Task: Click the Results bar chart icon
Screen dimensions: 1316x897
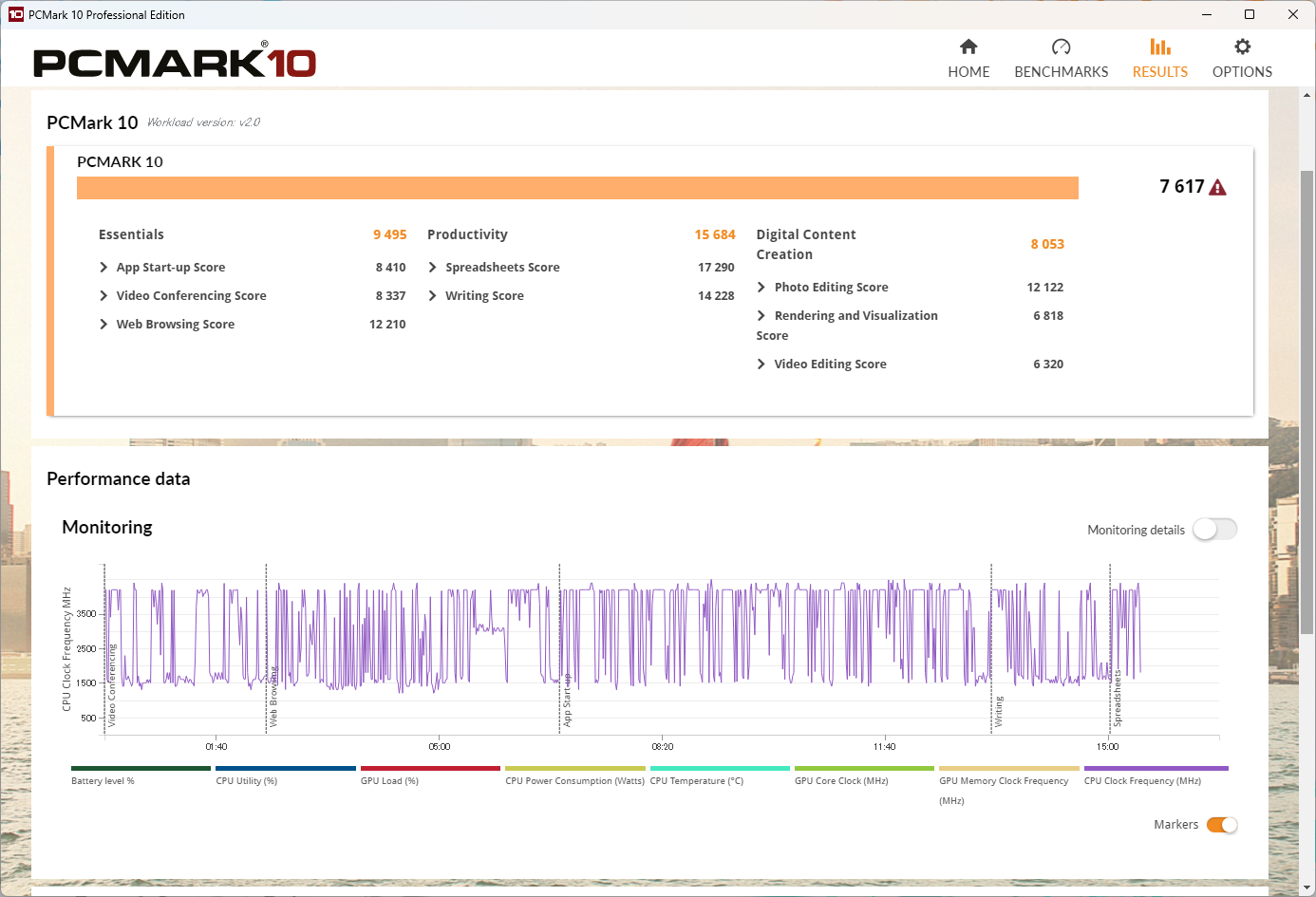Action: [1159, 47]
